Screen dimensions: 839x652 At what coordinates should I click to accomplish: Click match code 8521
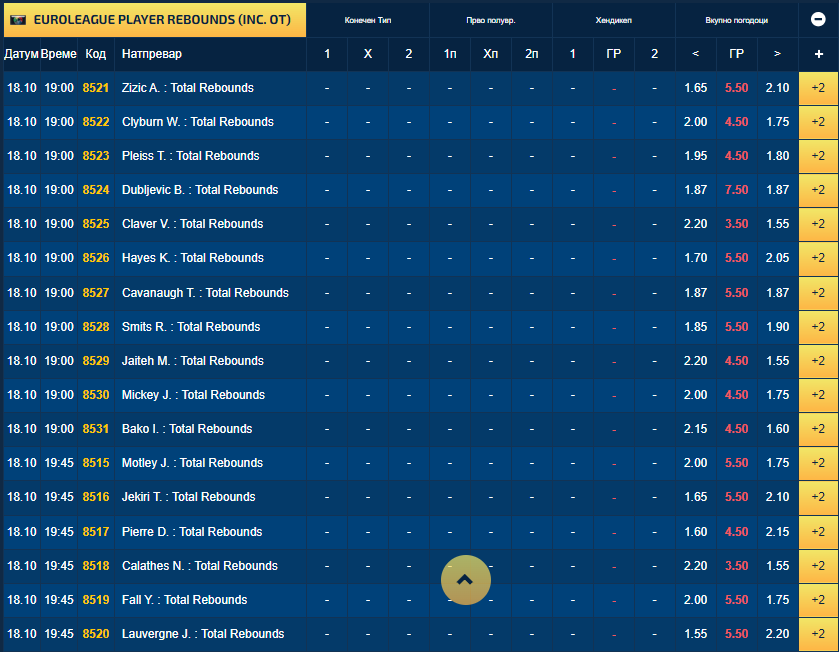(96, 88)
